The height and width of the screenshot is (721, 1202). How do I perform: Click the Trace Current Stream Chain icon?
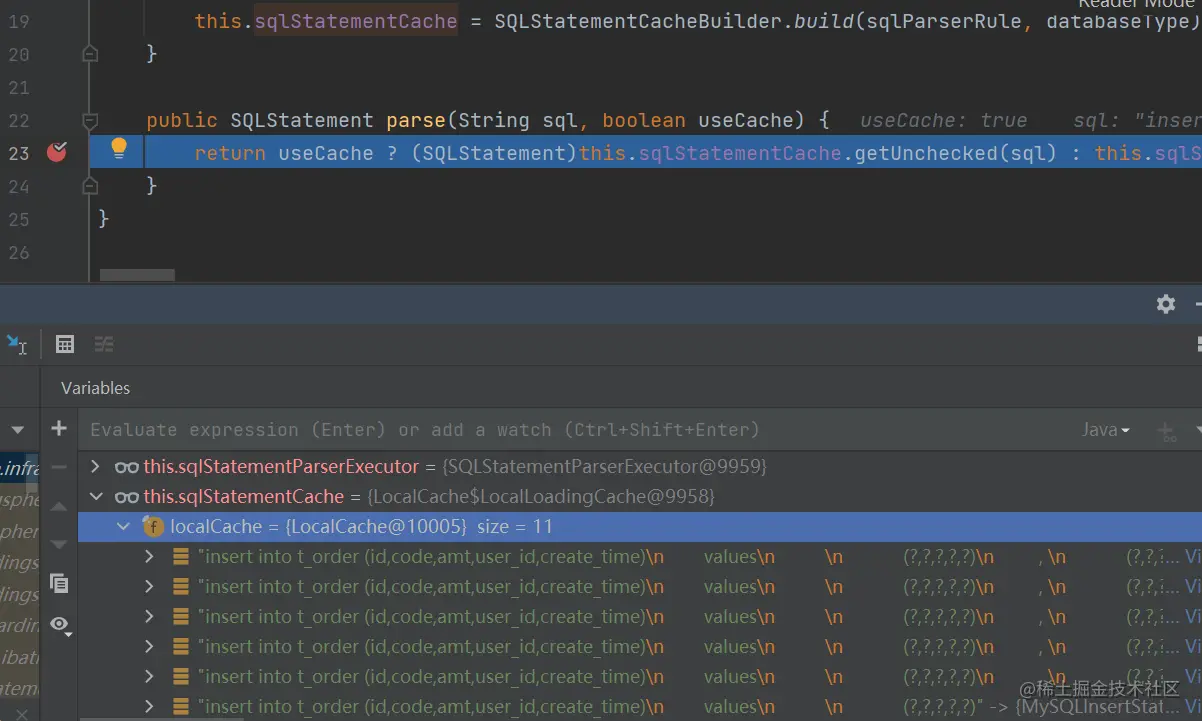[x=104, y=344]
